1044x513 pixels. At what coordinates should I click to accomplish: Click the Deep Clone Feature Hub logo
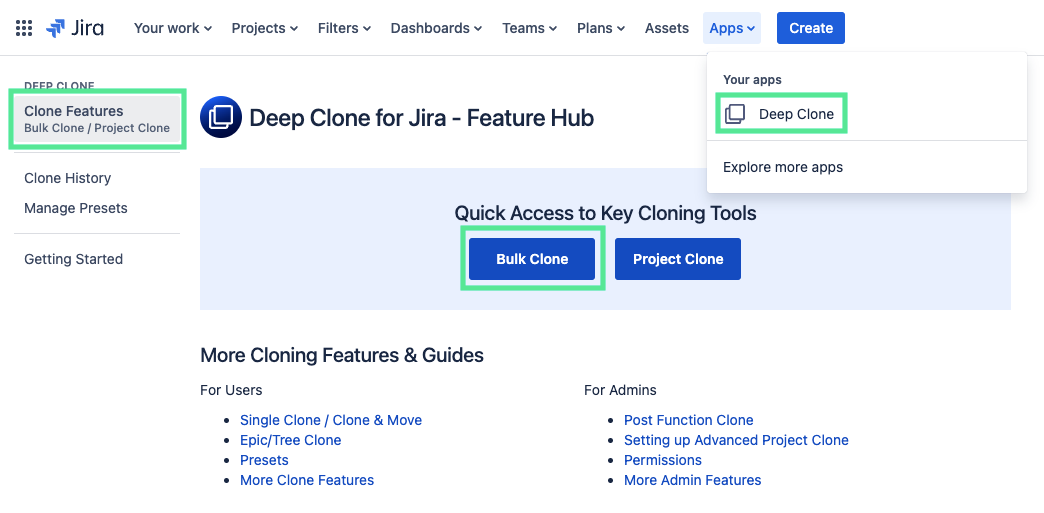point(220,118)
